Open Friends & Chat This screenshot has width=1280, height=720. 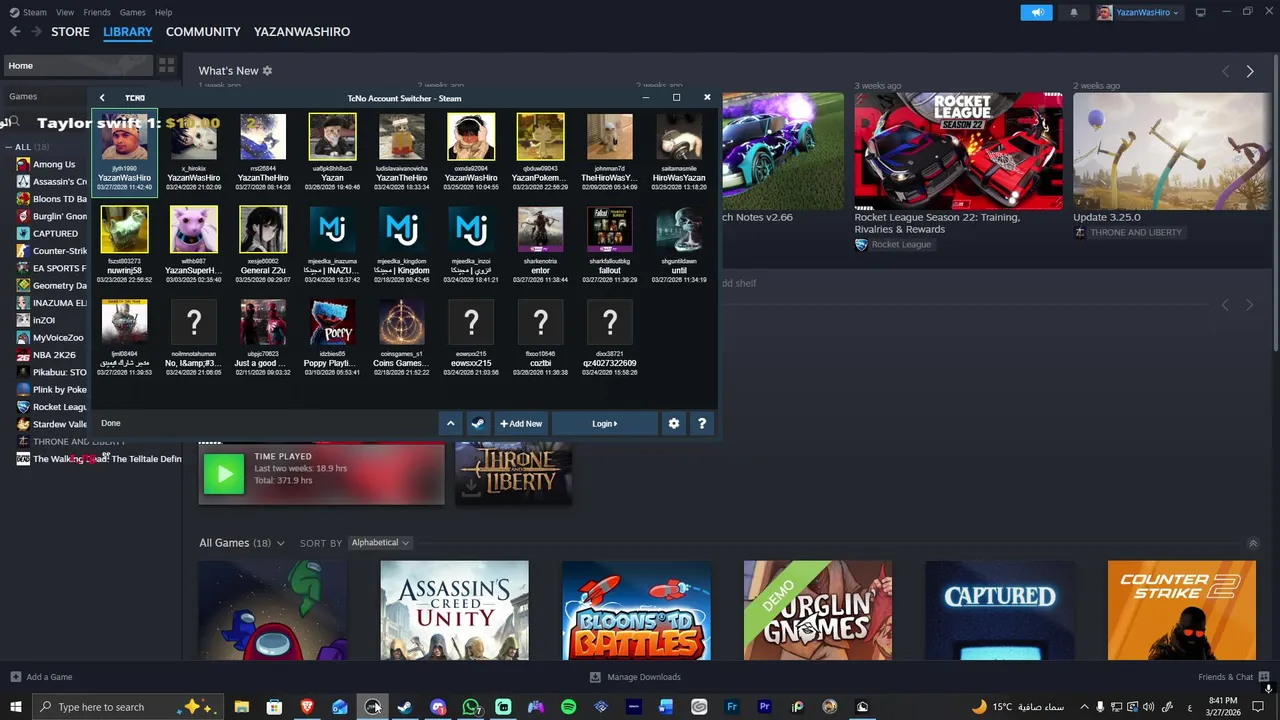(1232, 677)
